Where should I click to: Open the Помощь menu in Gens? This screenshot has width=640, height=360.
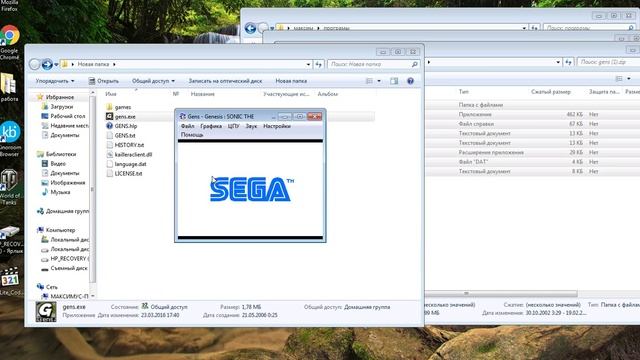click(192, 135)
